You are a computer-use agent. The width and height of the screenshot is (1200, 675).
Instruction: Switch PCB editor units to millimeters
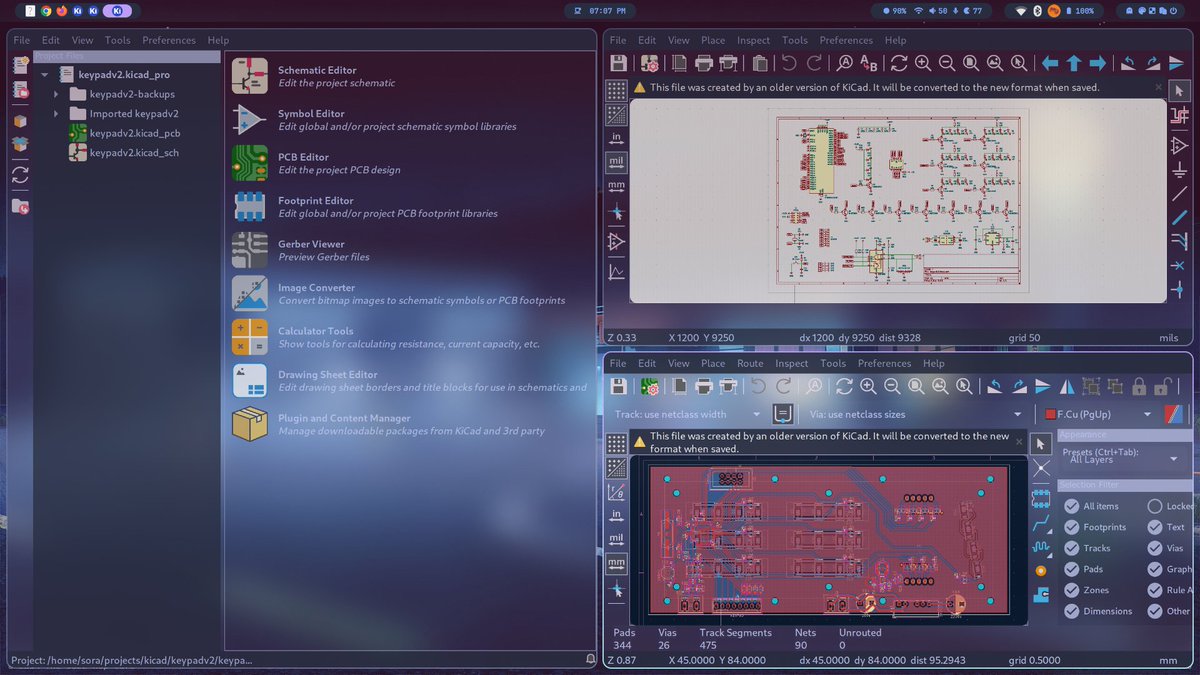pos(616,564)
